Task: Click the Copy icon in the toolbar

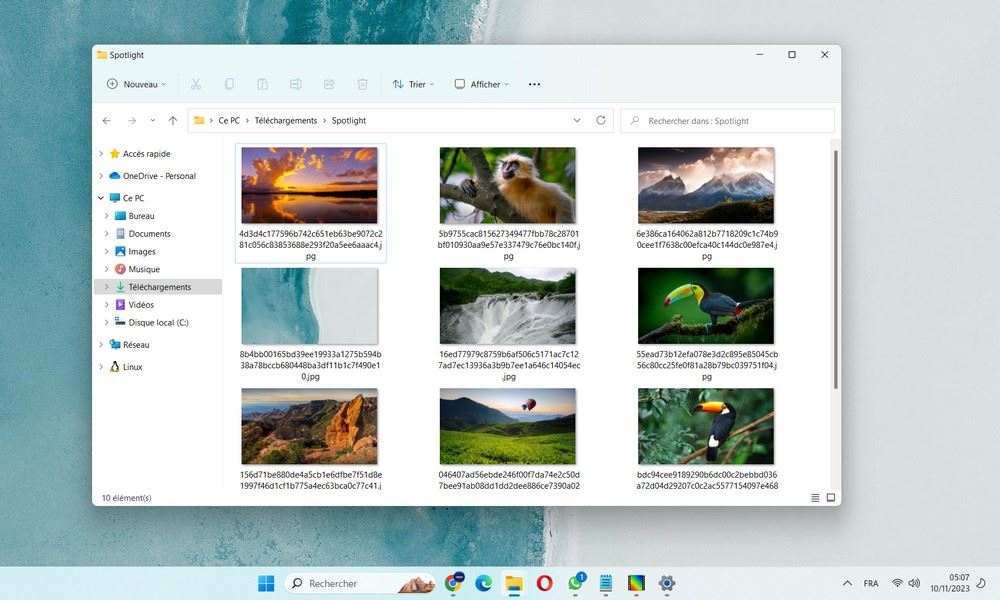Action: (x=230, y=84)
